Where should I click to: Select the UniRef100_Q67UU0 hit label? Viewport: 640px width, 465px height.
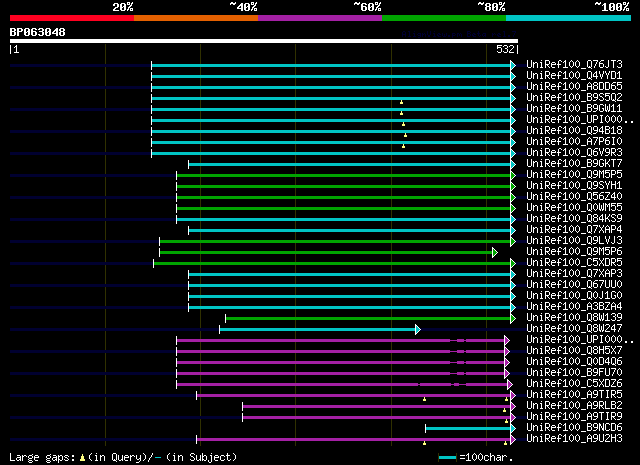point(574,285)
